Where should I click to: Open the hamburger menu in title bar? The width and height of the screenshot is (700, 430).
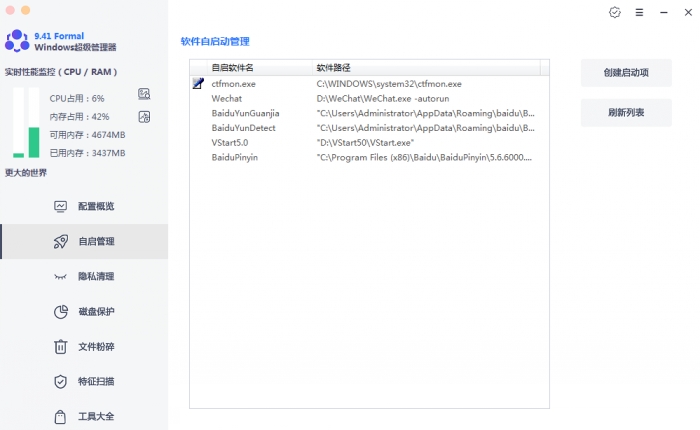click(x=639, y=13)
